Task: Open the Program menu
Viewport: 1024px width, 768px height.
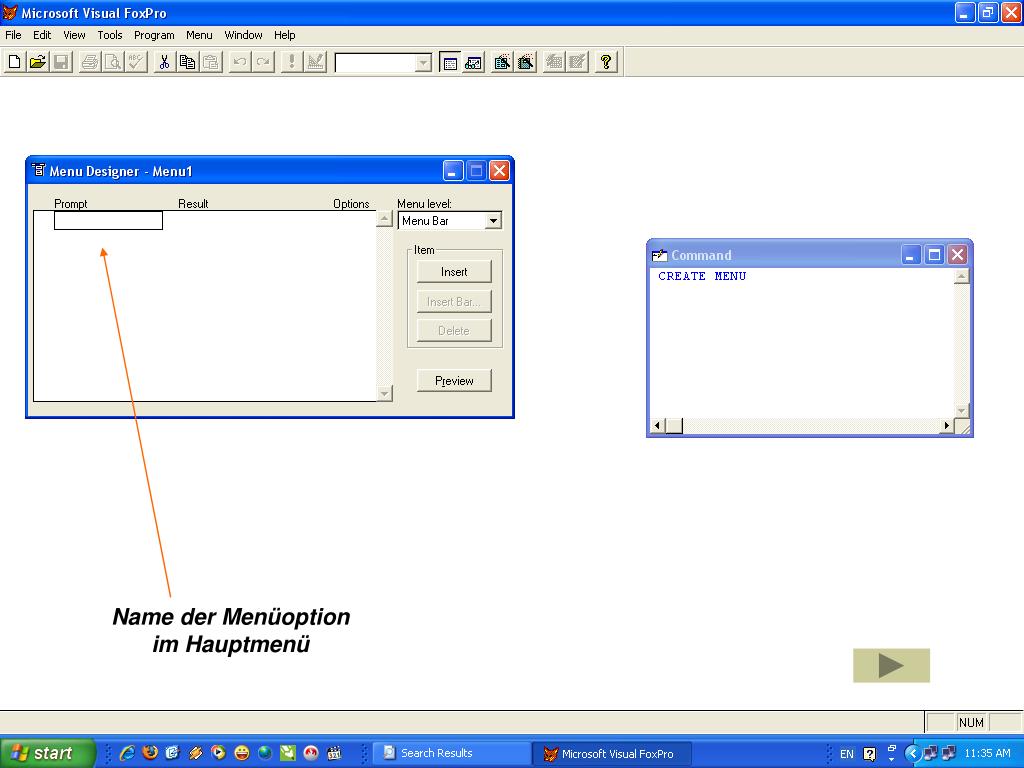Action: 154,35
